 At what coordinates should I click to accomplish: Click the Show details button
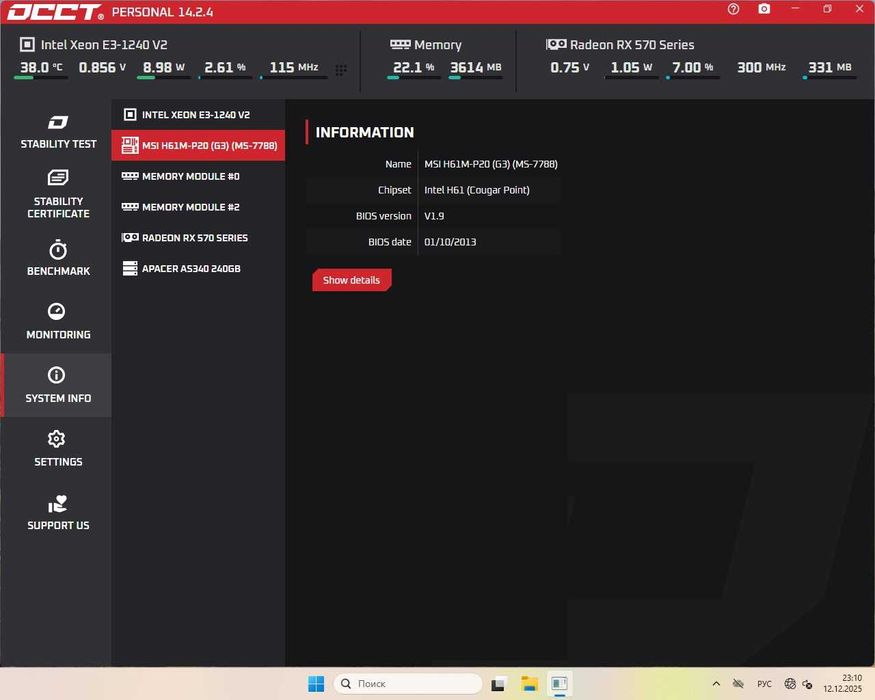[352, 280]
